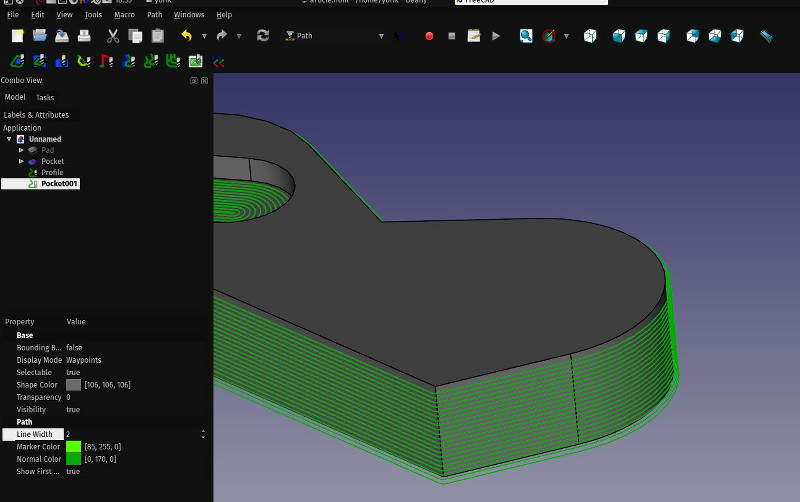Collapse the Unnamed document tree node
800x502 pixels.
9,139
